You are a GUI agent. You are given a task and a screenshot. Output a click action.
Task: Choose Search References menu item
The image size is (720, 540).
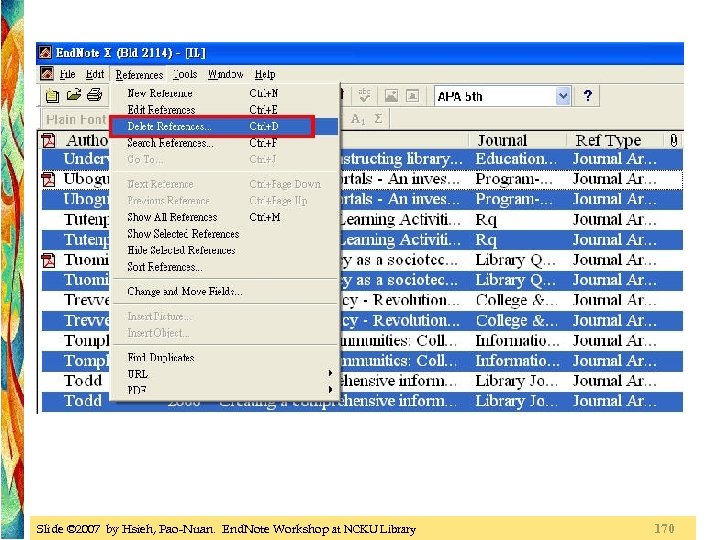(225, 143)
